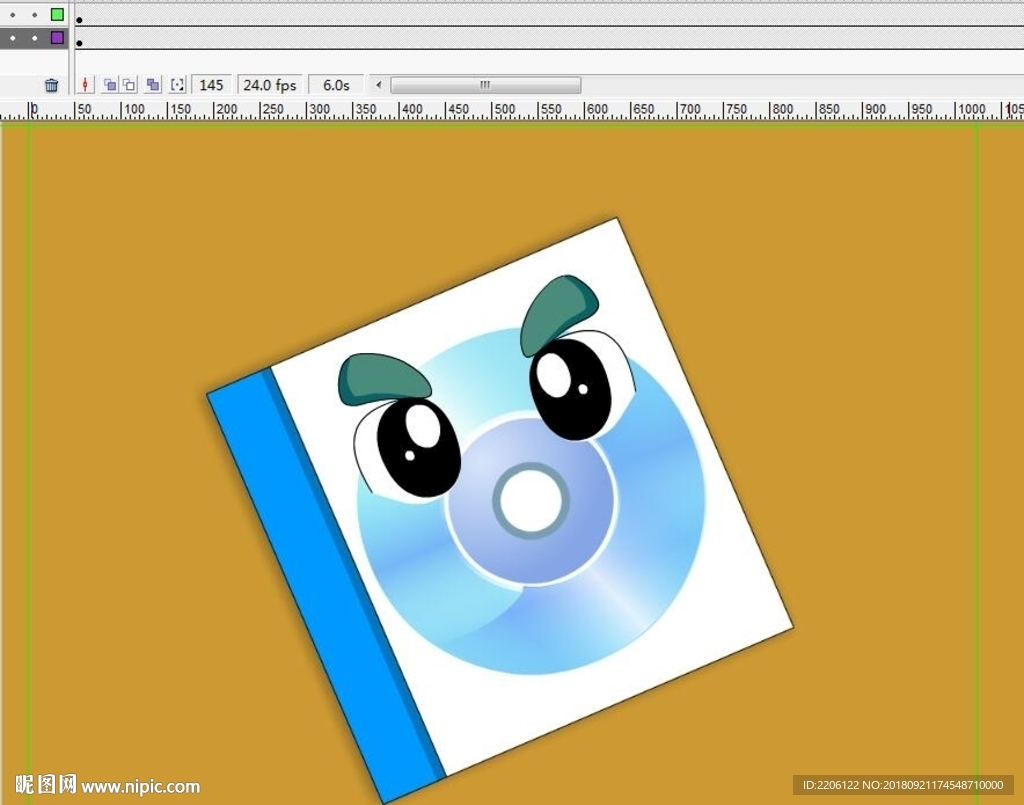Select first keyframe of green layer

click(x=79, y=20)
